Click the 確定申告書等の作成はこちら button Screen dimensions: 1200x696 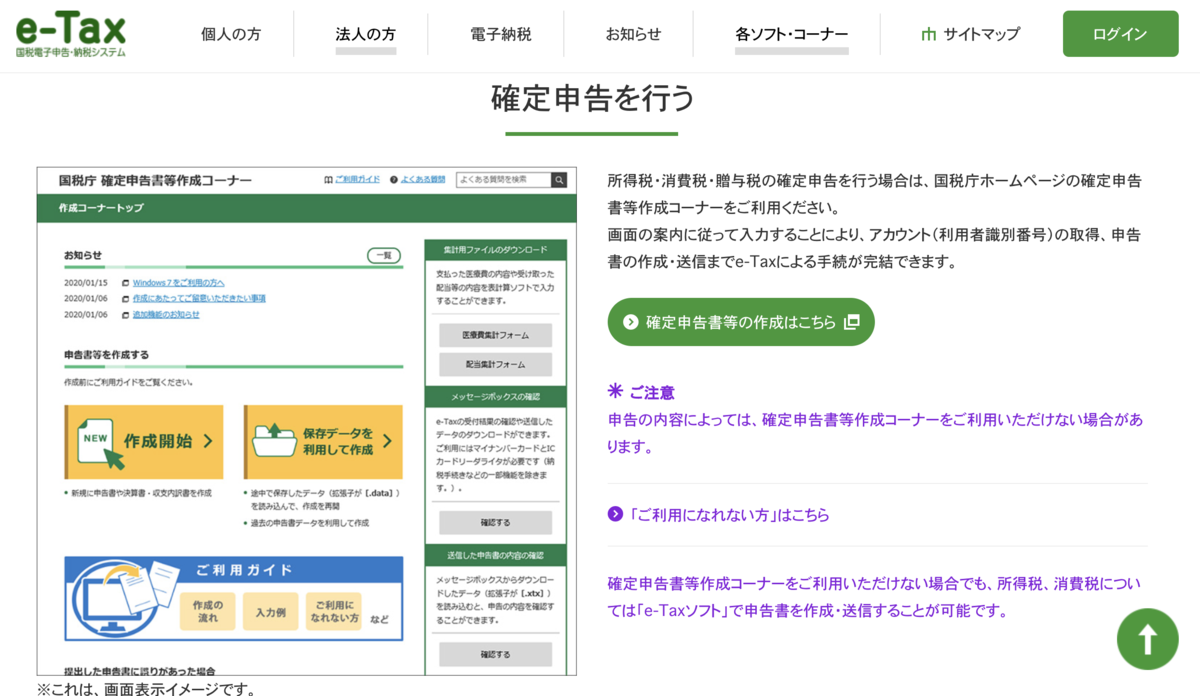(x=741, y=322)
